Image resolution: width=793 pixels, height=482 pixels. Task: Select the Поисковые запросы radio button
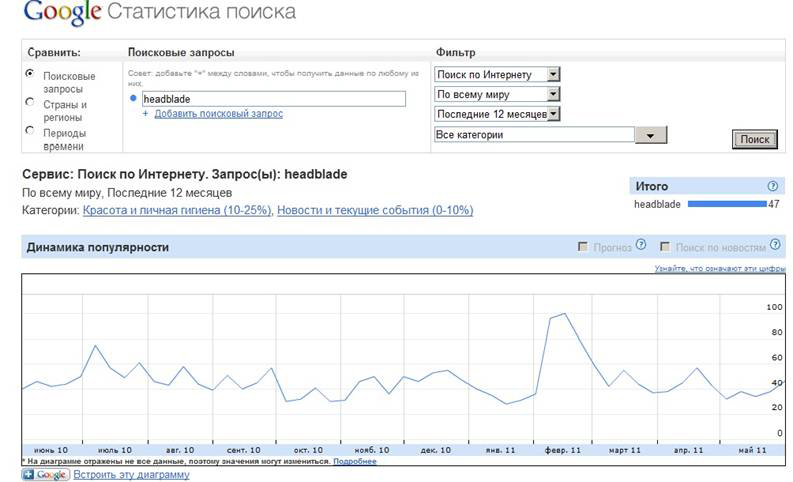coord(30,73)
